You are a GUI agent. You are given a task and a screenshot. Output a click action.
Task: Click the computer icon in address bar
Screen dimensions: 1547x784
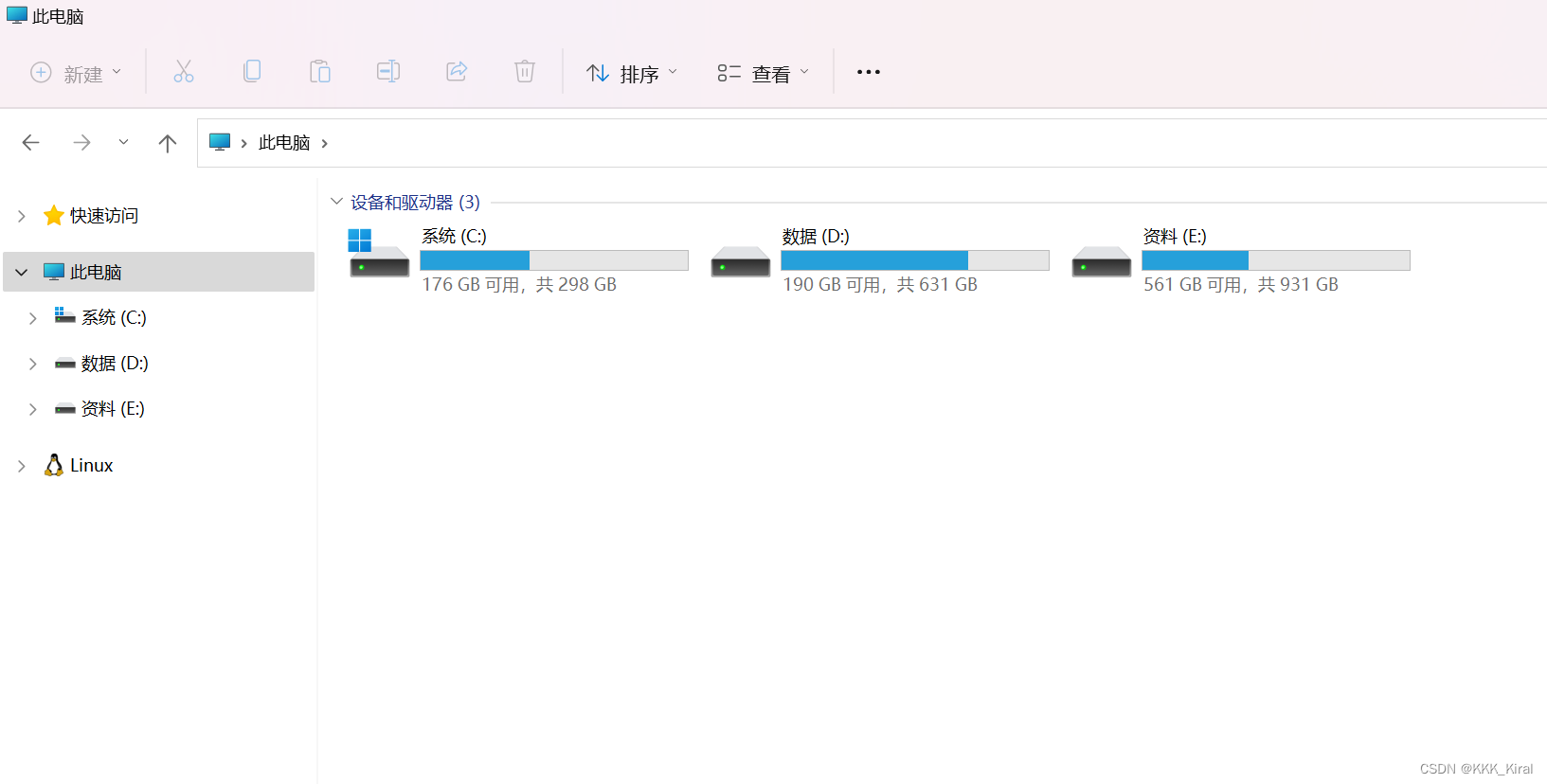pos(220,142)
